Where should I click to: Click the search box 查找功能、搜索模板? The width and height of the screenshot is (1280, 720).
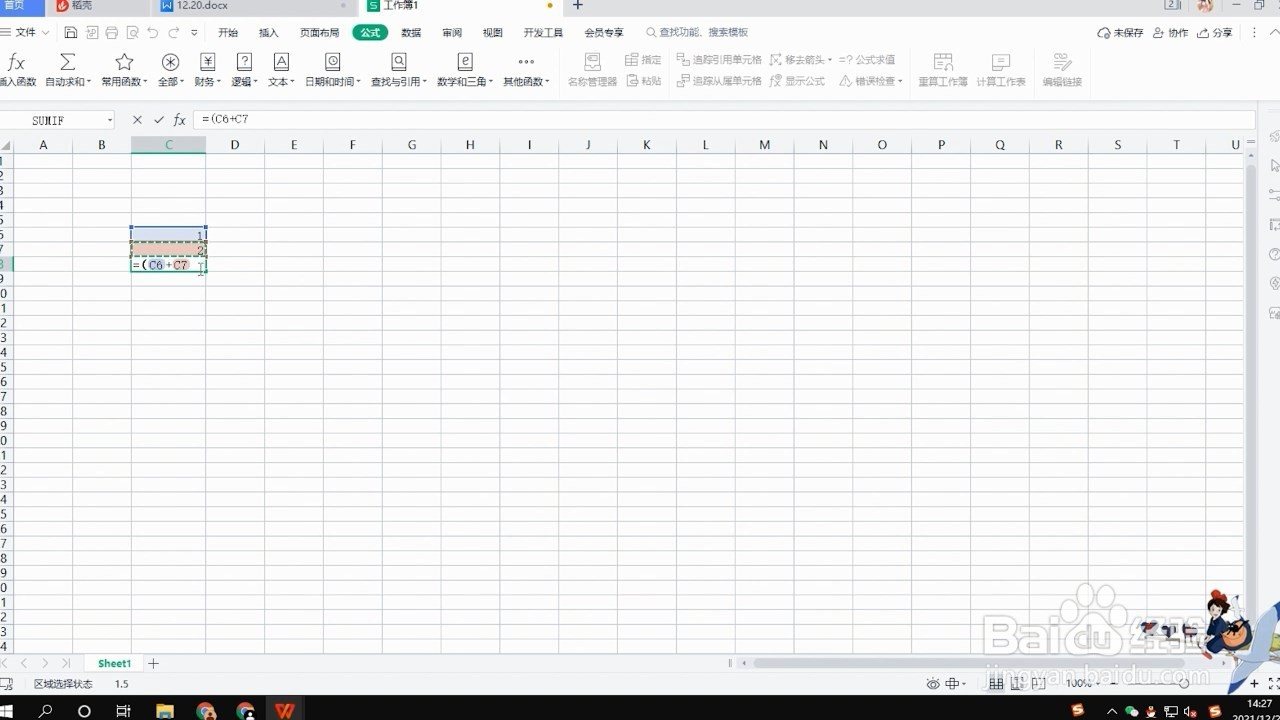[x=697, y=33]
